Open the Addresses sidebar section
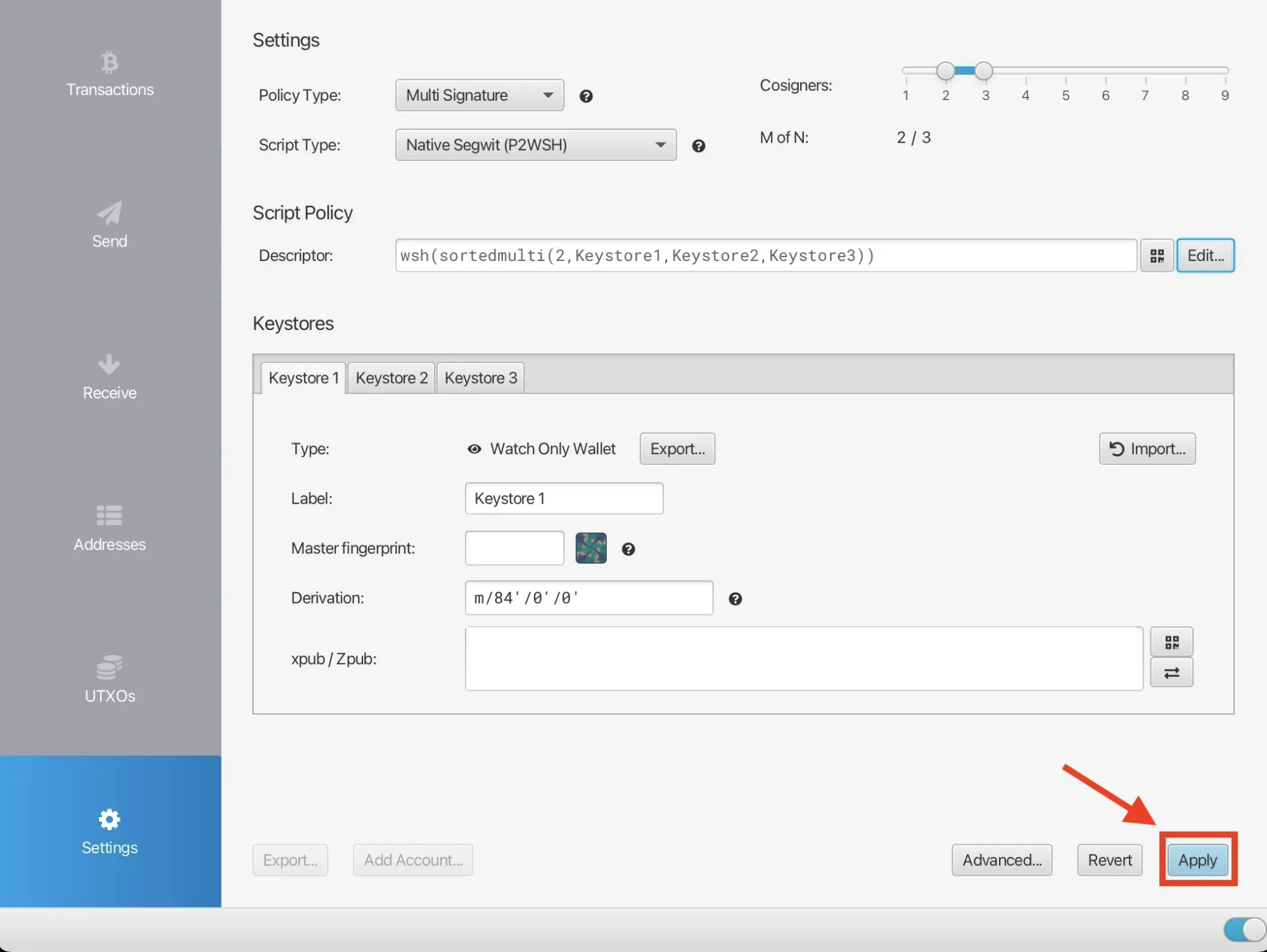Viewport: 1267px width, 952px height. [x=110, y=529]
